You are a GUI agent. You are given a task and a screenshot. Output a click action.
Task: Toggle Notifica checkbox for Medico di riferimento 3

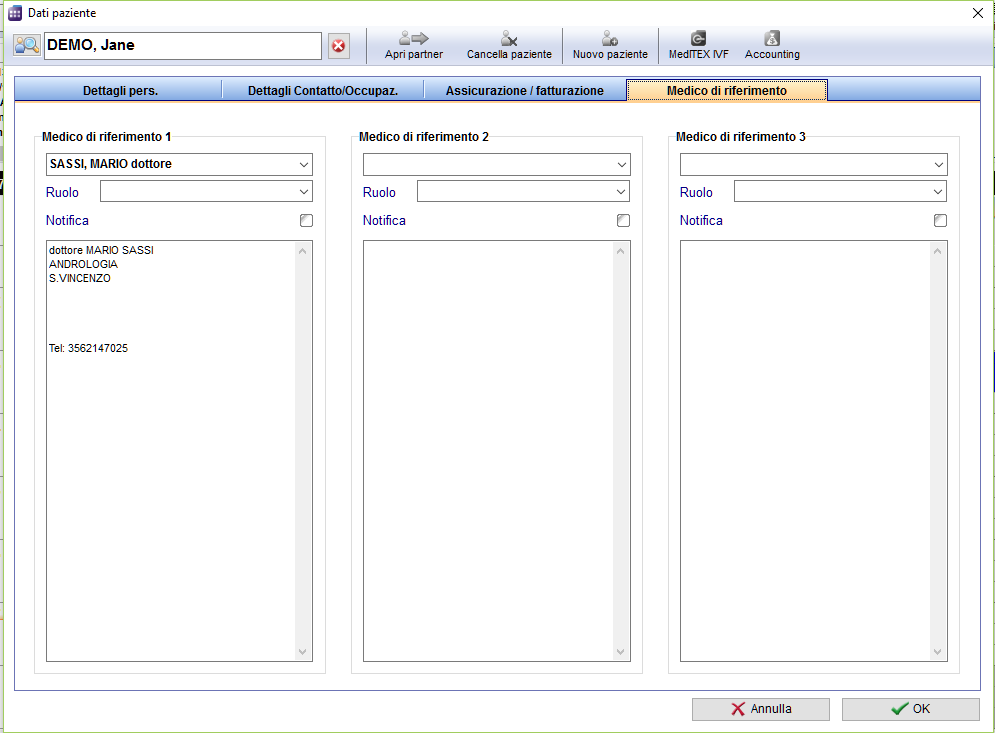(x=940, y=220)
